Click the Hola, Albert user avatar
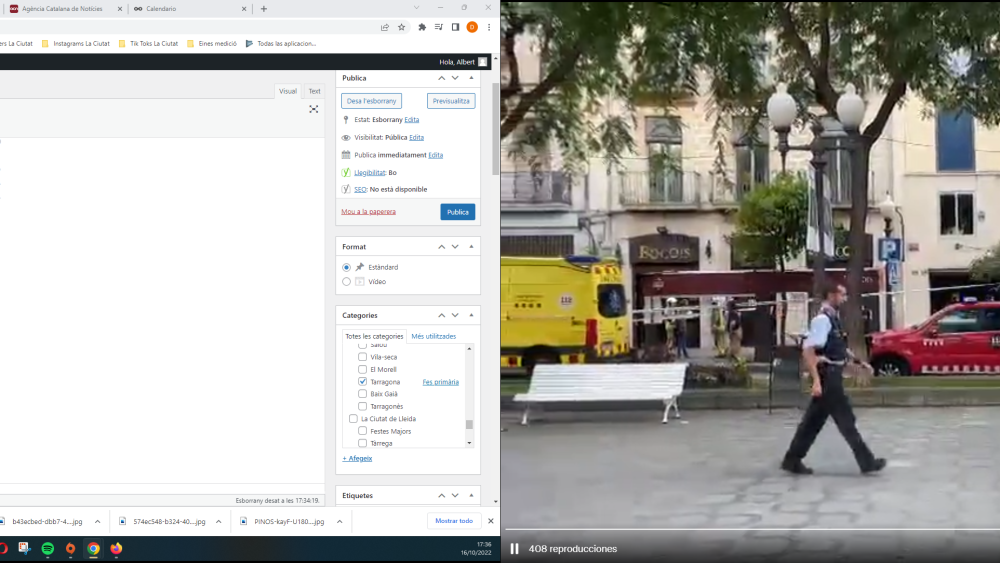This screenshot has height=563, width=1000. (483, 62)
